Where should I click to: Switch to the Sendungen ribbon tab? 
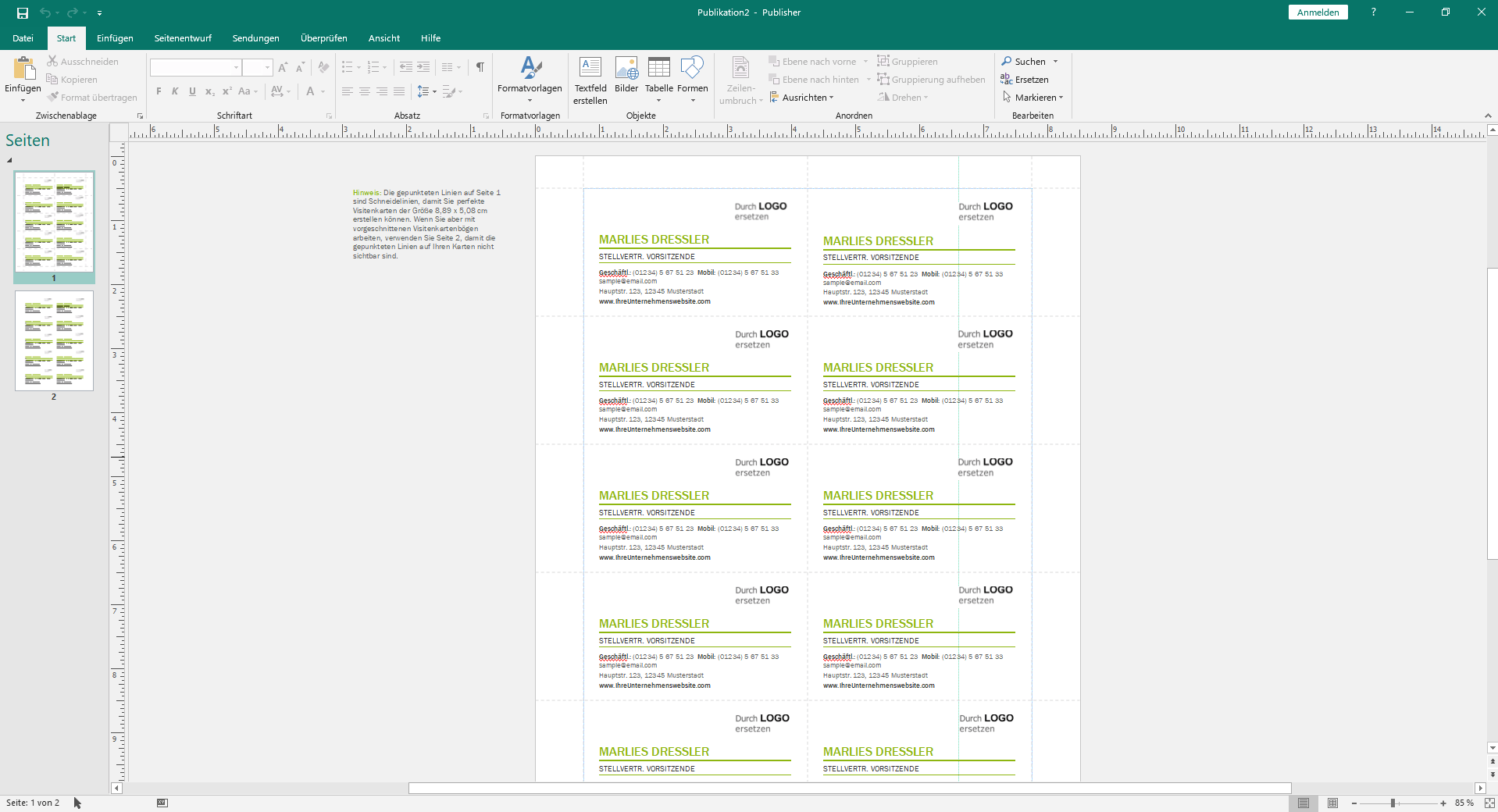[255, 37]
